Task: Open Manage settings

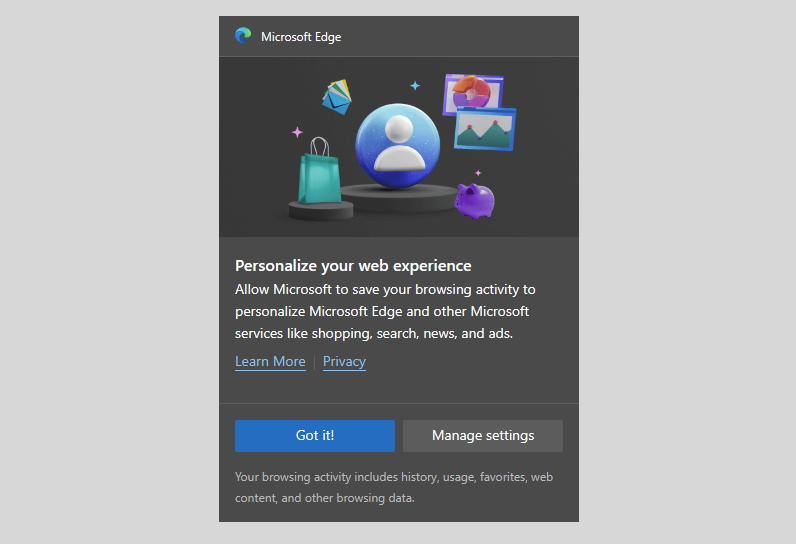Action: (x=483, y=435)
